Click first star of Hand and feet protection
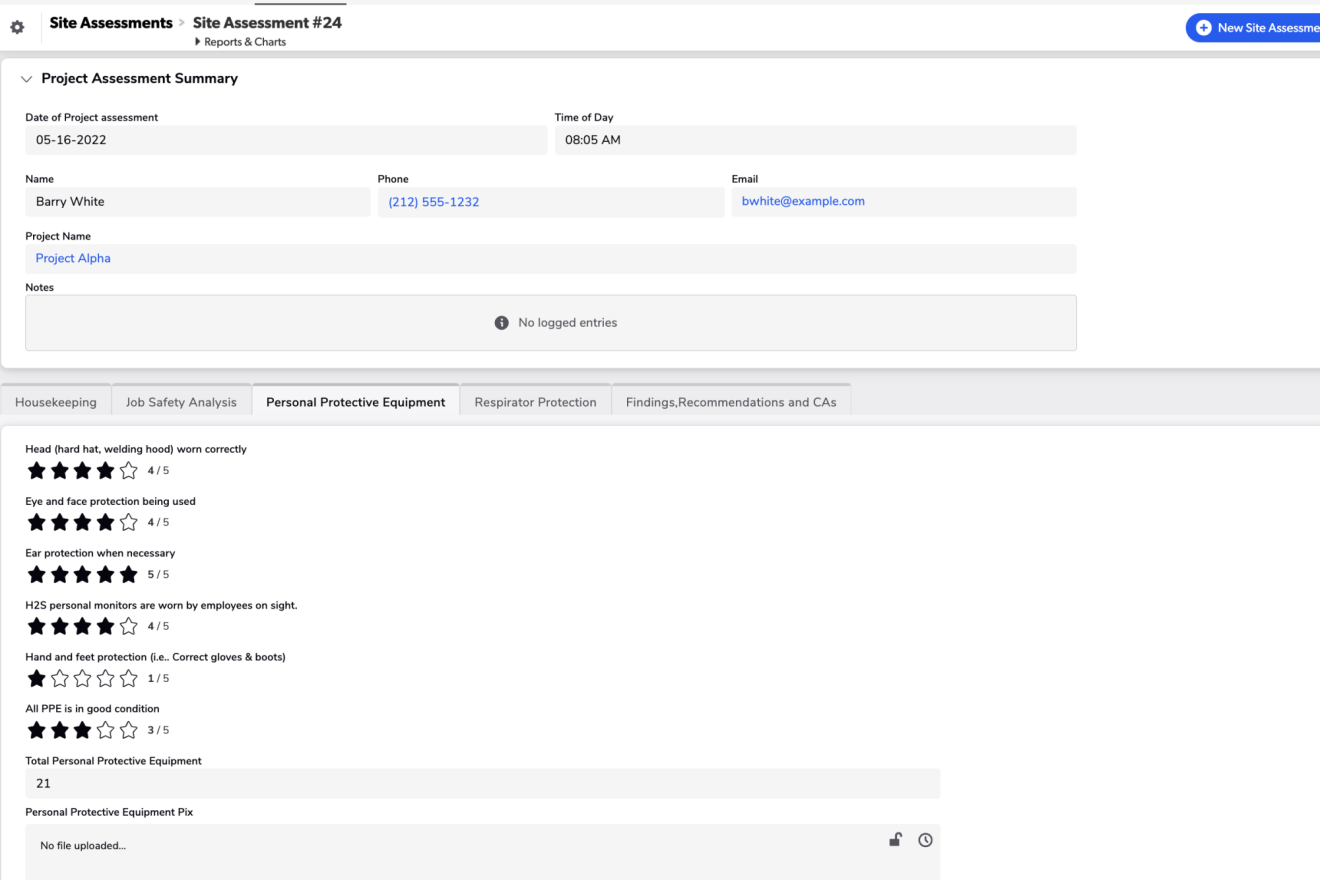 [x=36, y=678]
